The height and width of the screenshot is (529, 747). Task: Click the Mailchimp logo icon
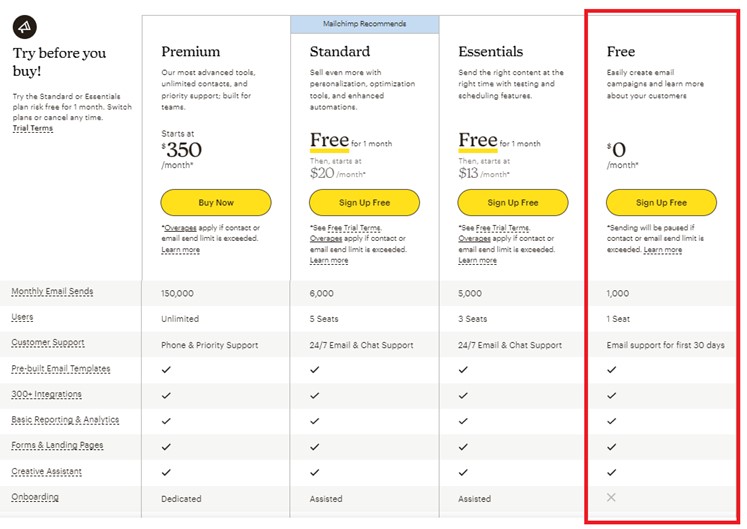(x=27, y=23)
